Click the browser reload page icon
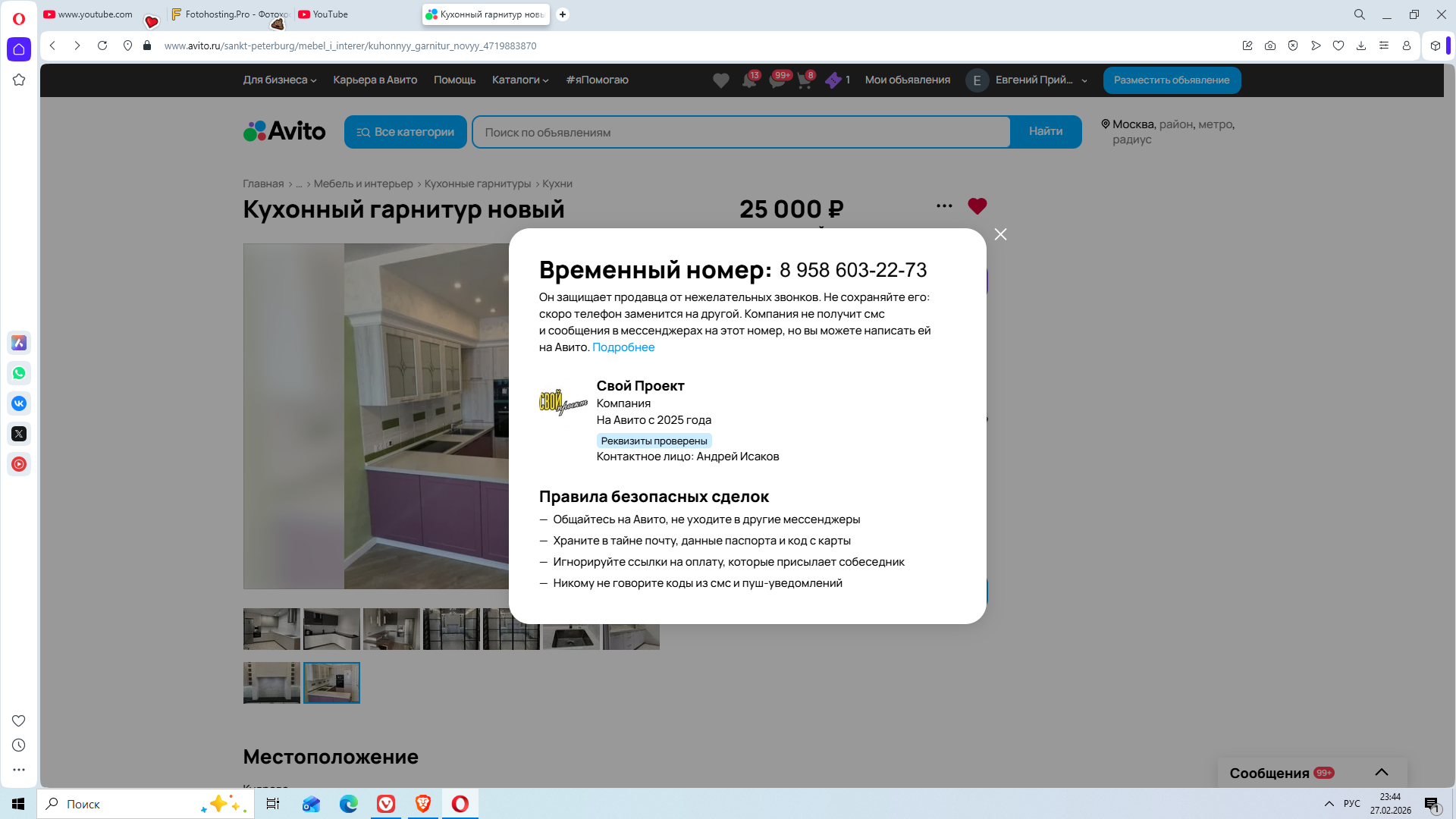Viewport: 1456px width, 819px height. (102, 45)
